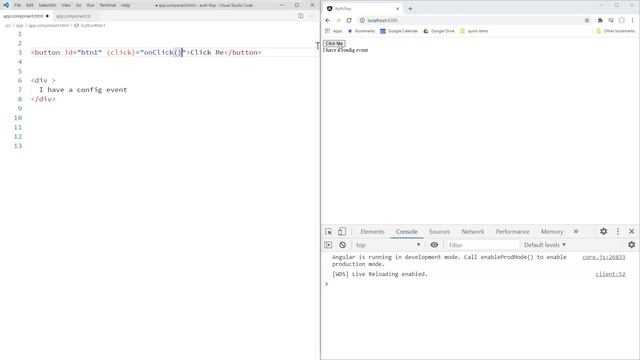640x360 pixels.
Task: Click the 'I have a config event' code line
Action: coord(83,90)
